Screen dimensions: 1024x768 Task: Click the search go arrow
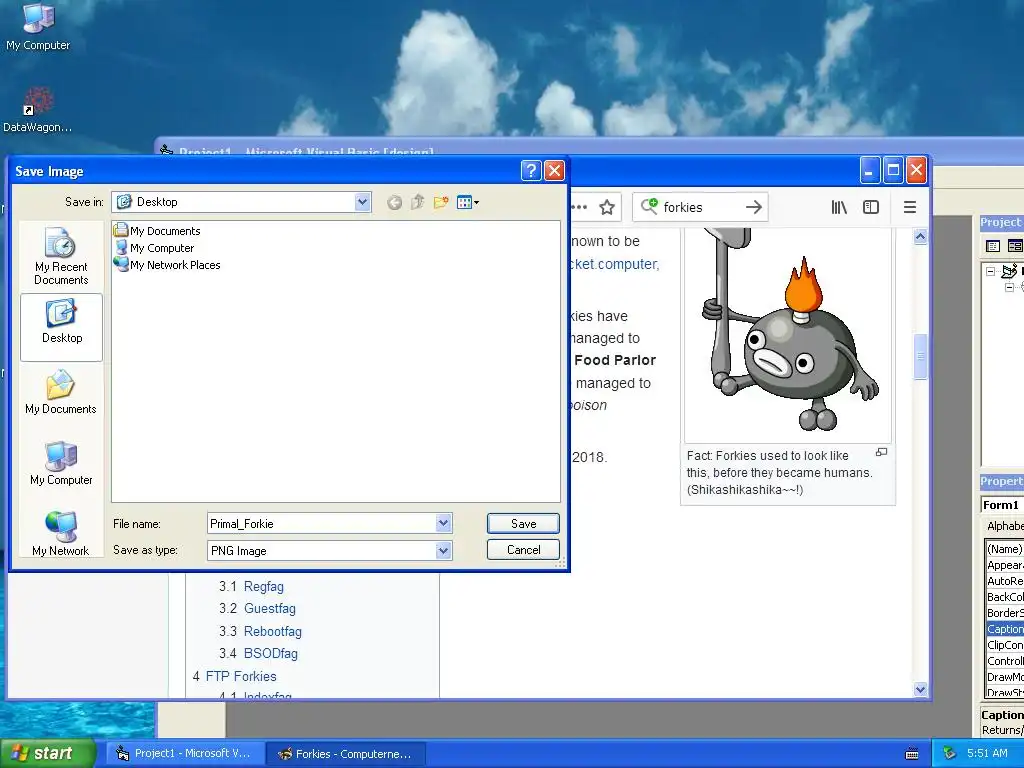(x=754, y=207)
